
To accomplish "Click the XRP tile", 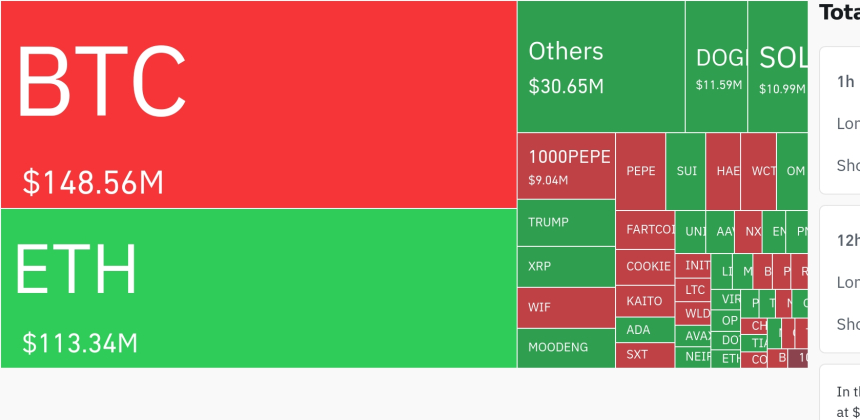I will (x=566, y=267).
